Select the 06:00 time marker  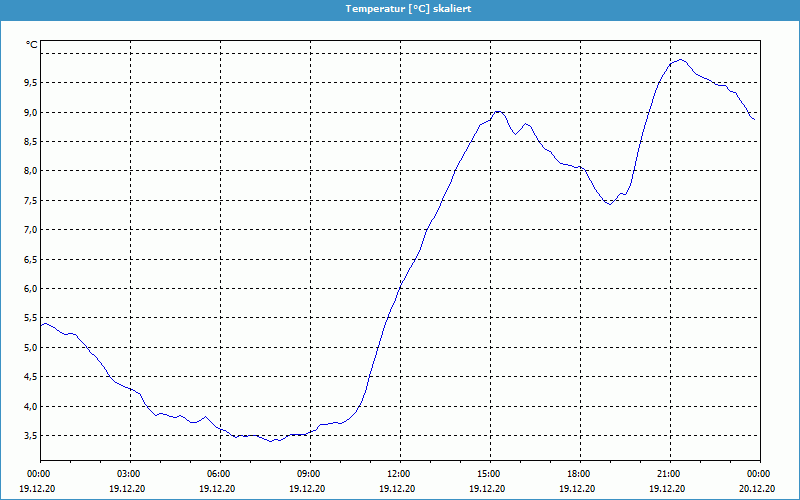pos(219,473)
